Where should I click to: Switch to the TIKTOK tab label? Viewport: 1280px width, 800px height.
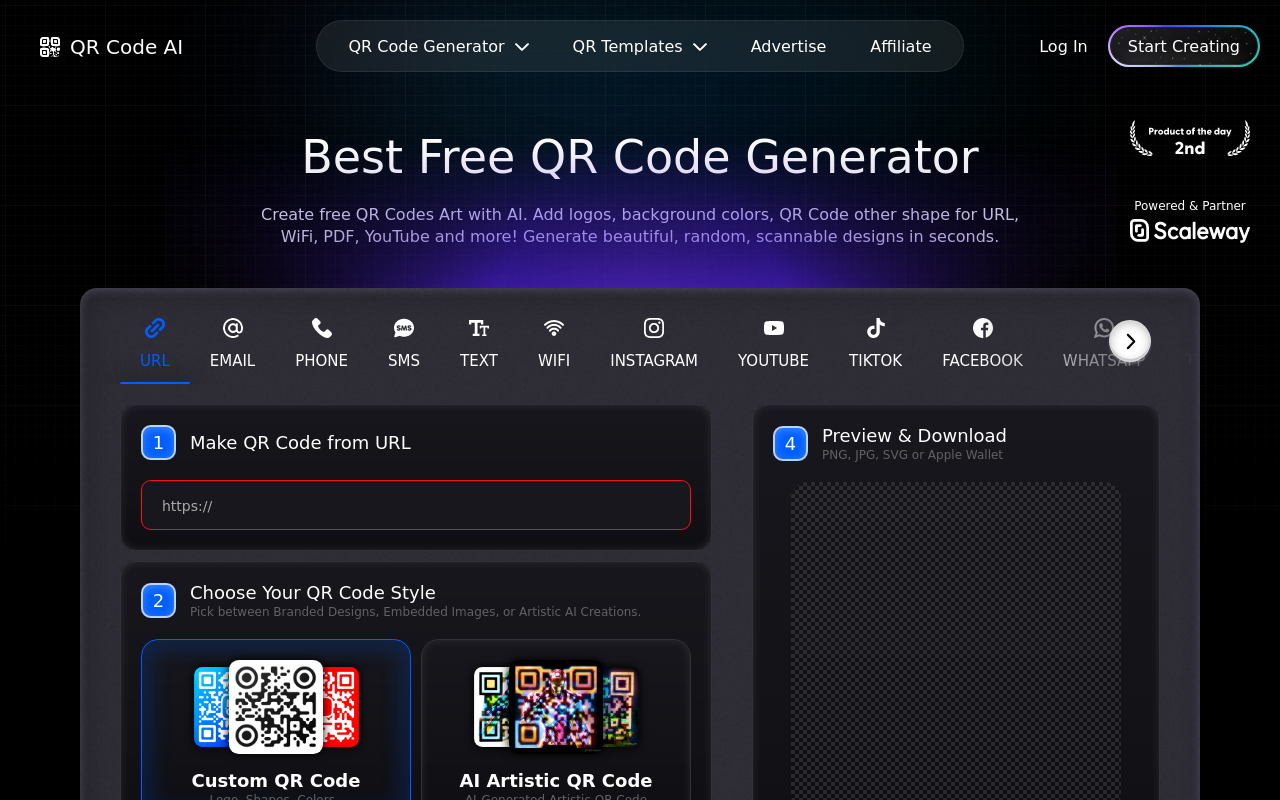pos(876,361)
